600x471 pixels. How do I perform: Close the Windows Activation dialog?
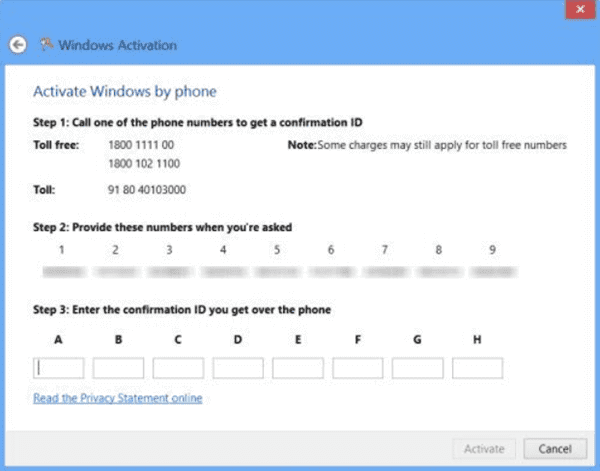pos(580,9)
